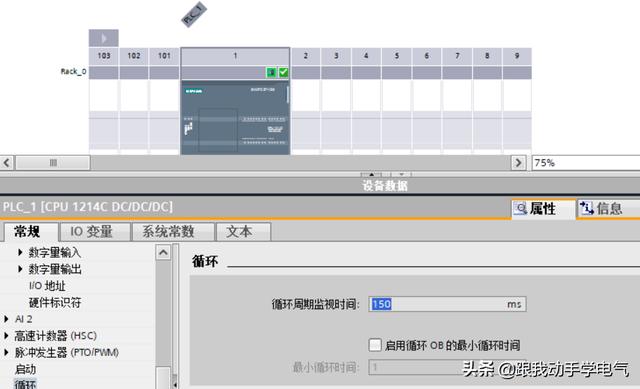The height and width of the screenshot is (389, 640).
Task: Click the tree panel collapse arrow
Action: [175, 384]
